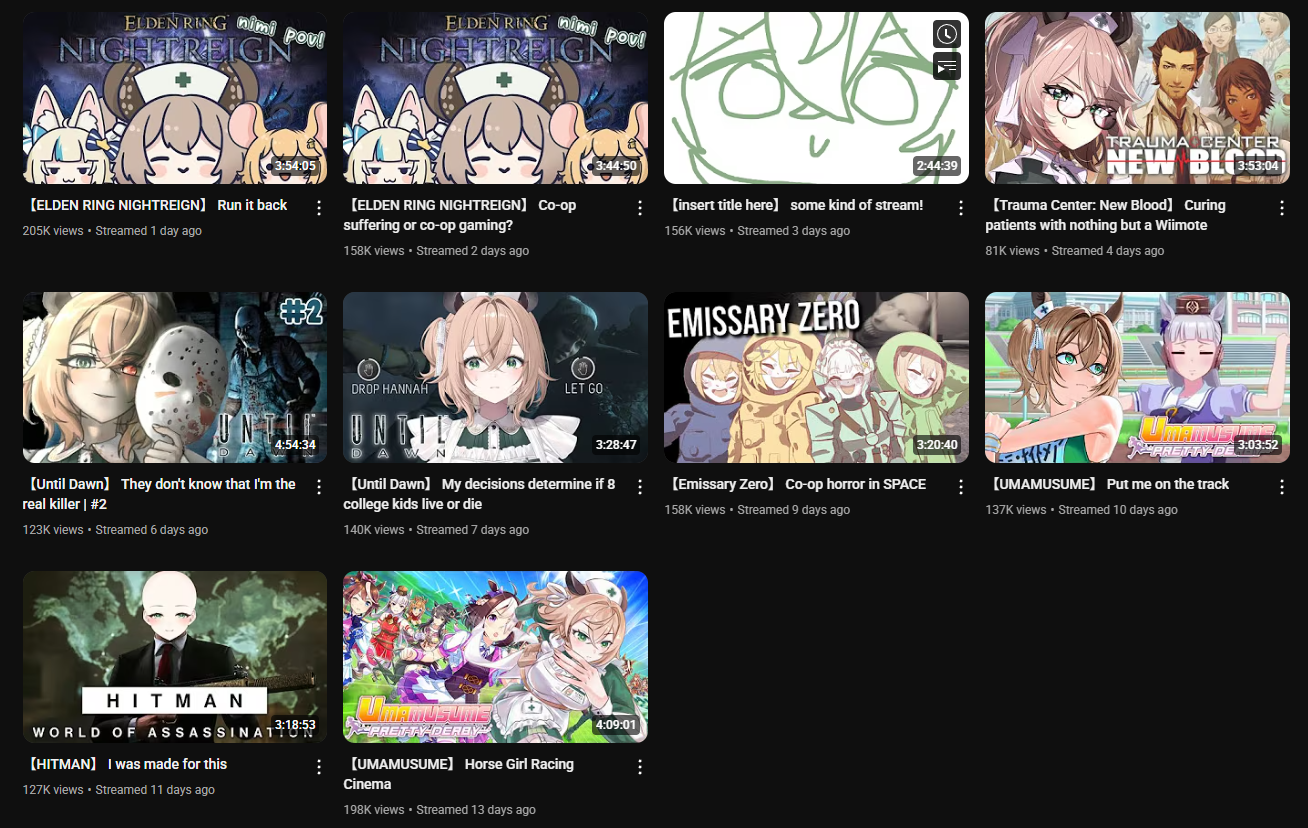Viewport: 1308px width, 828px height.
Task: Open options menu for HITMAN video
Action: [x=319, y=767]
